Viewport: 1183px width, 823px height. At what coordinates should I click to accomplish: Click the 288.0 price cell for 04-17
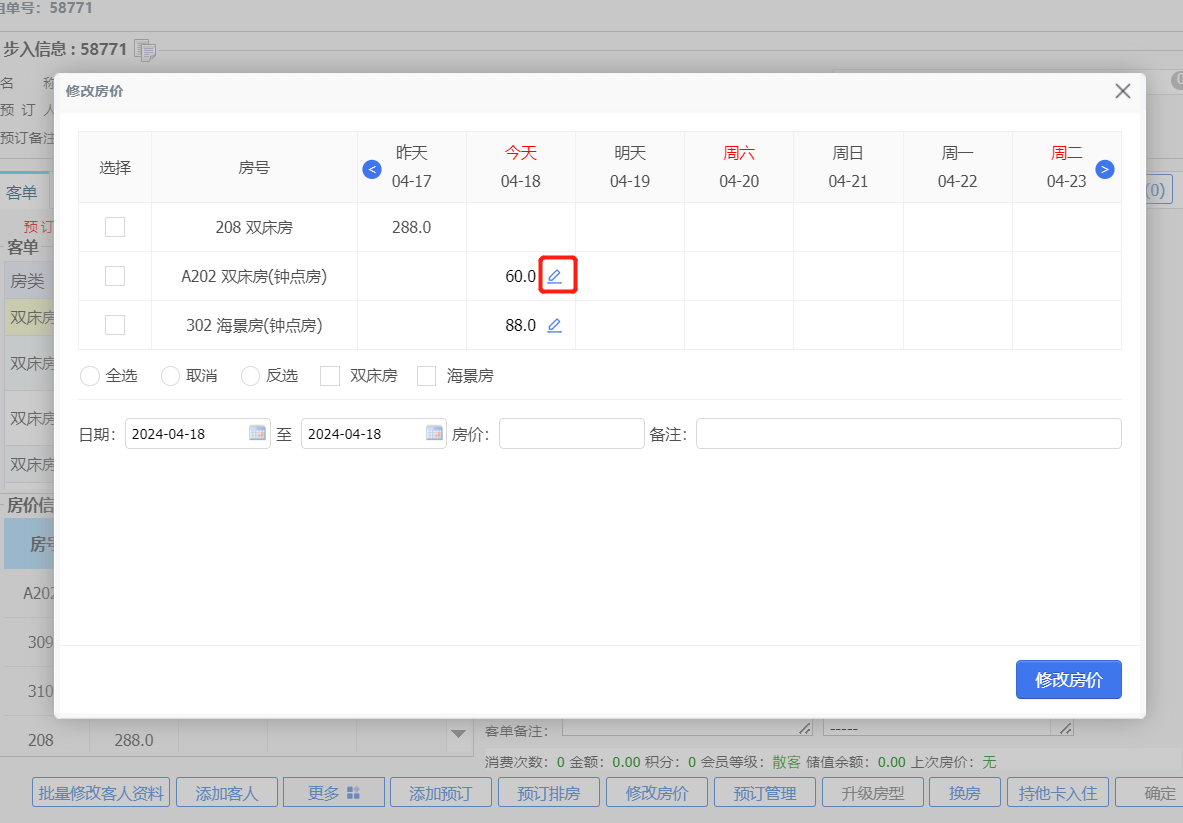point(412,227)
